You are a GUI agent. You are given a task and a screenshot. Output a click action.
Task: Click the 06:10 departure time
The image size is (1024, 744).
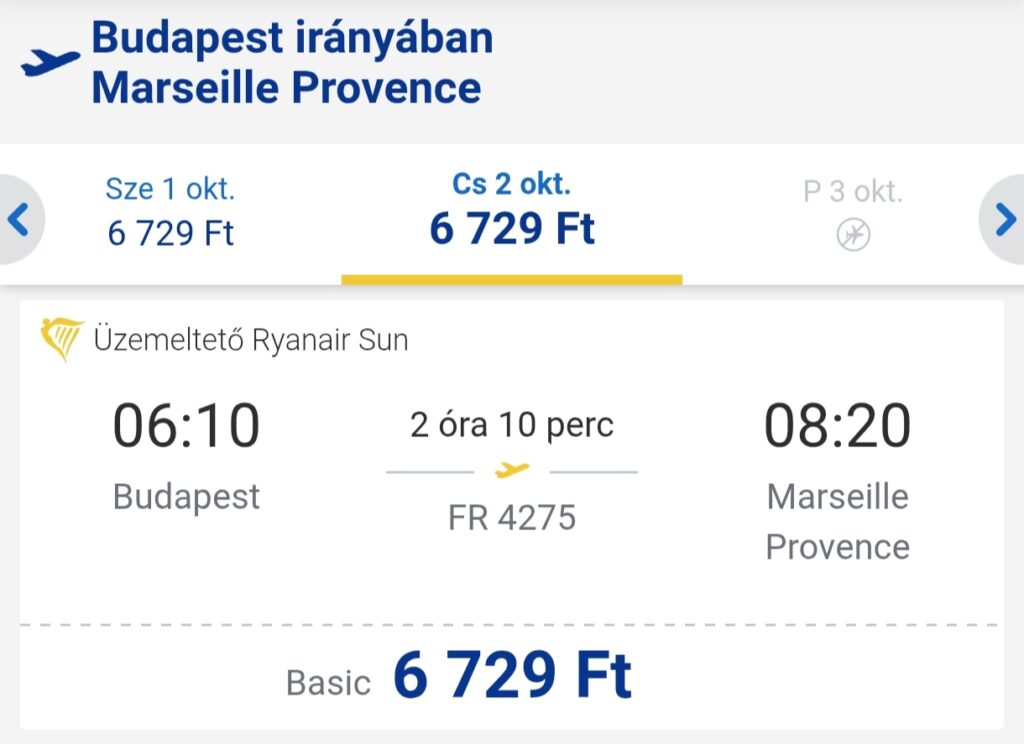pos(187,425)
